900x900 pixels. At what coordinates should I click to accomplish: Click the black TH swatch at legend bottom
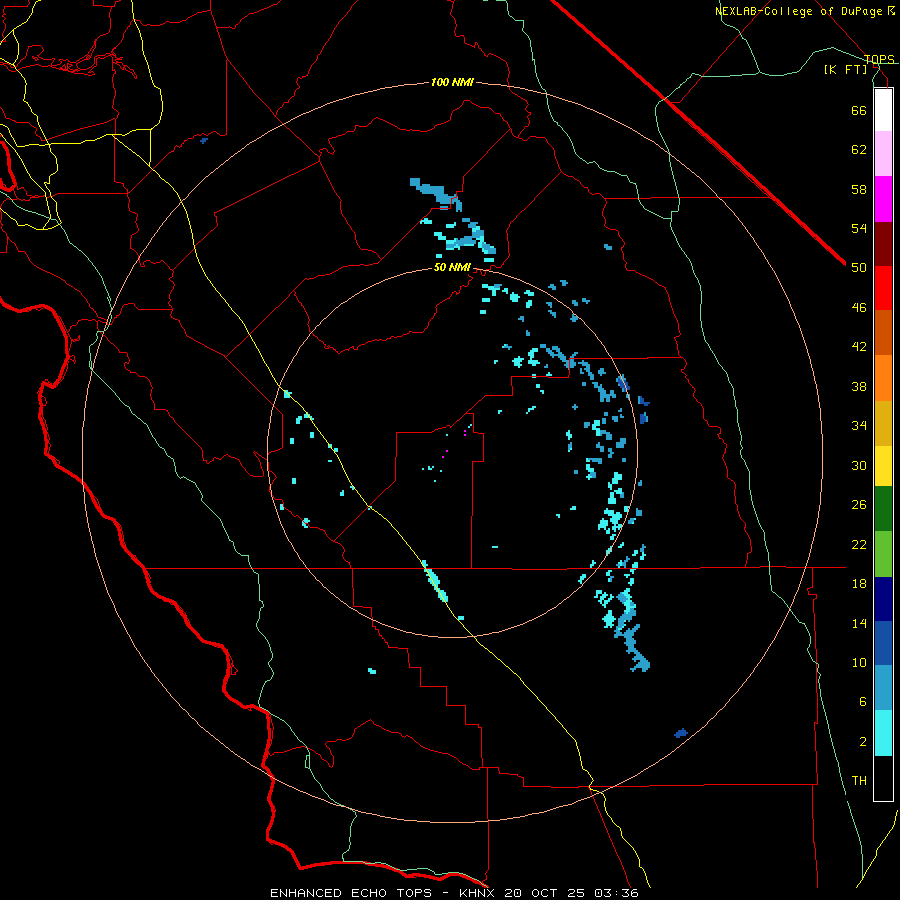point(883,778)
